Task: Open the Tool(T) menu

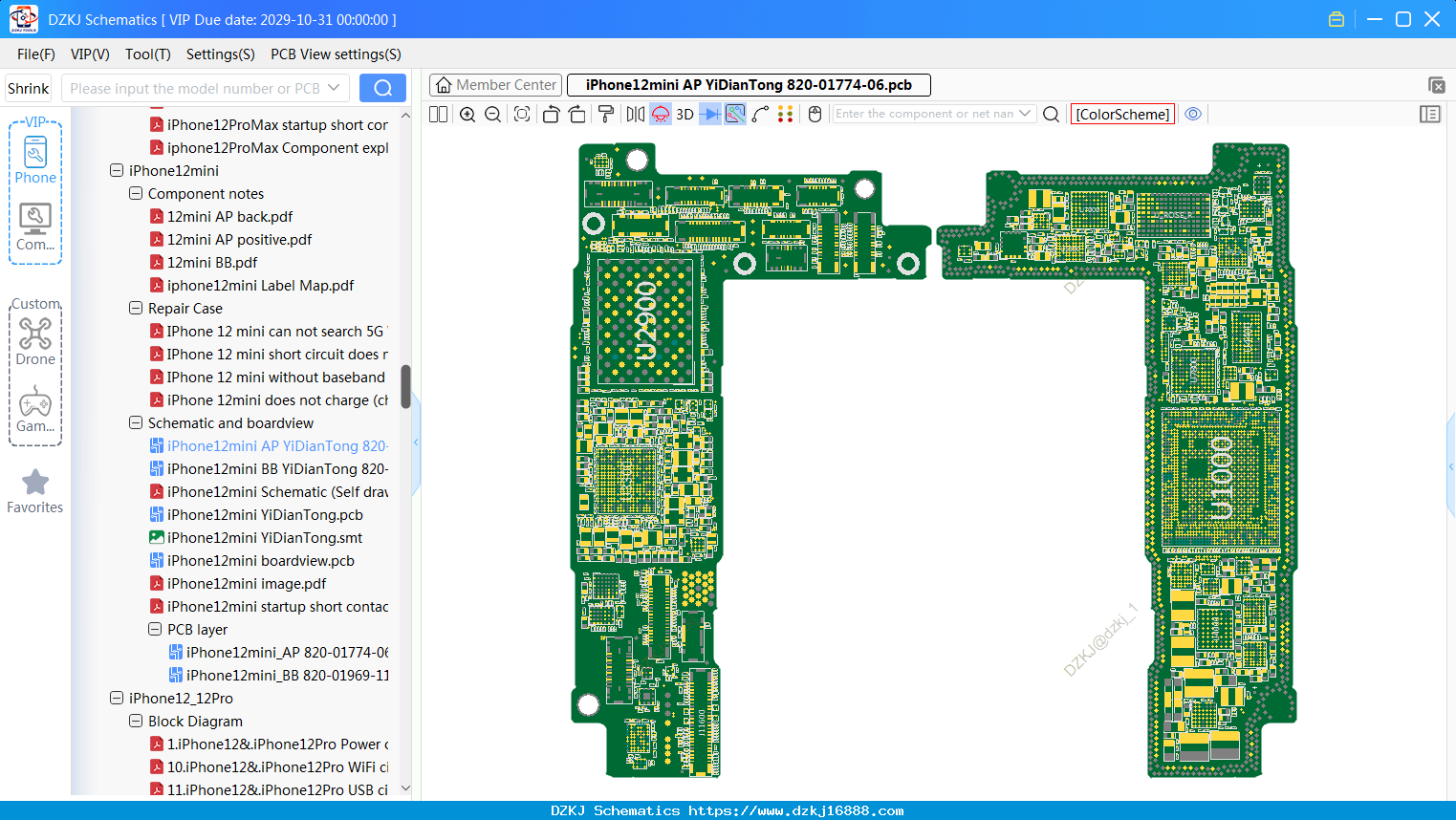Action: click(148, 54)
